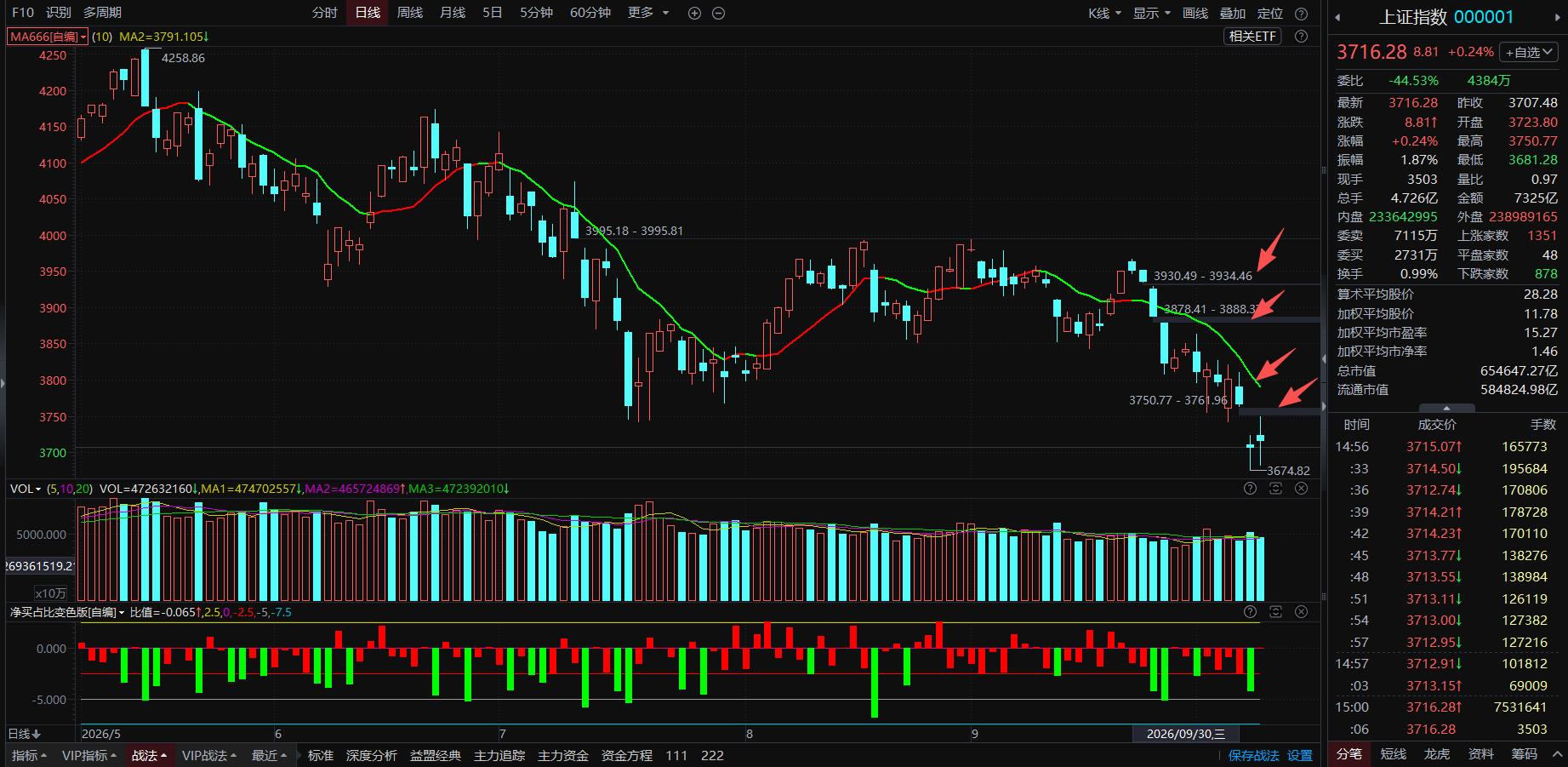Close the 净买占比 indicator panel
The image size is (1568, 767).
point(1301,612)
